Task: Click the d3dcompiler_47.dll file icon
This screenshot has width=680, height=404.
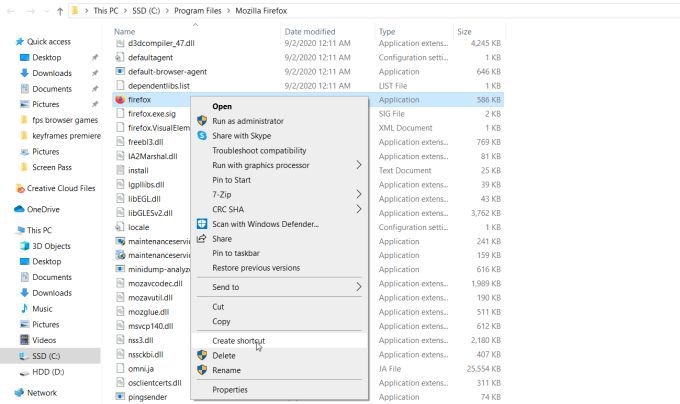Action: point(120,43)
